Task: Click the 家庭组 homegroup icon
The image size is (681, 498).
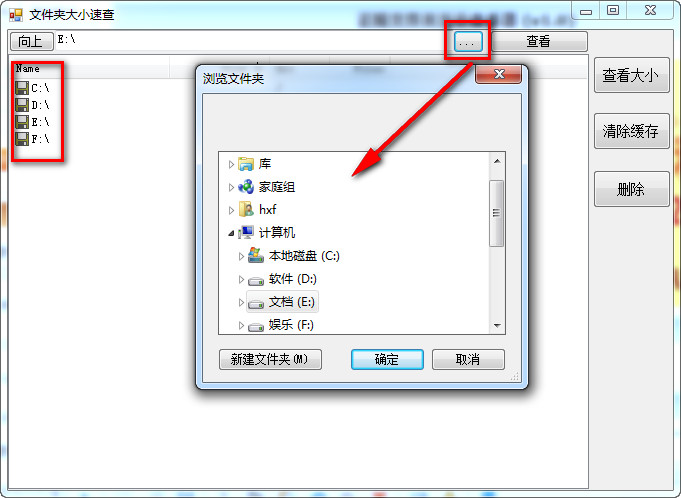Action: (246, 187)
